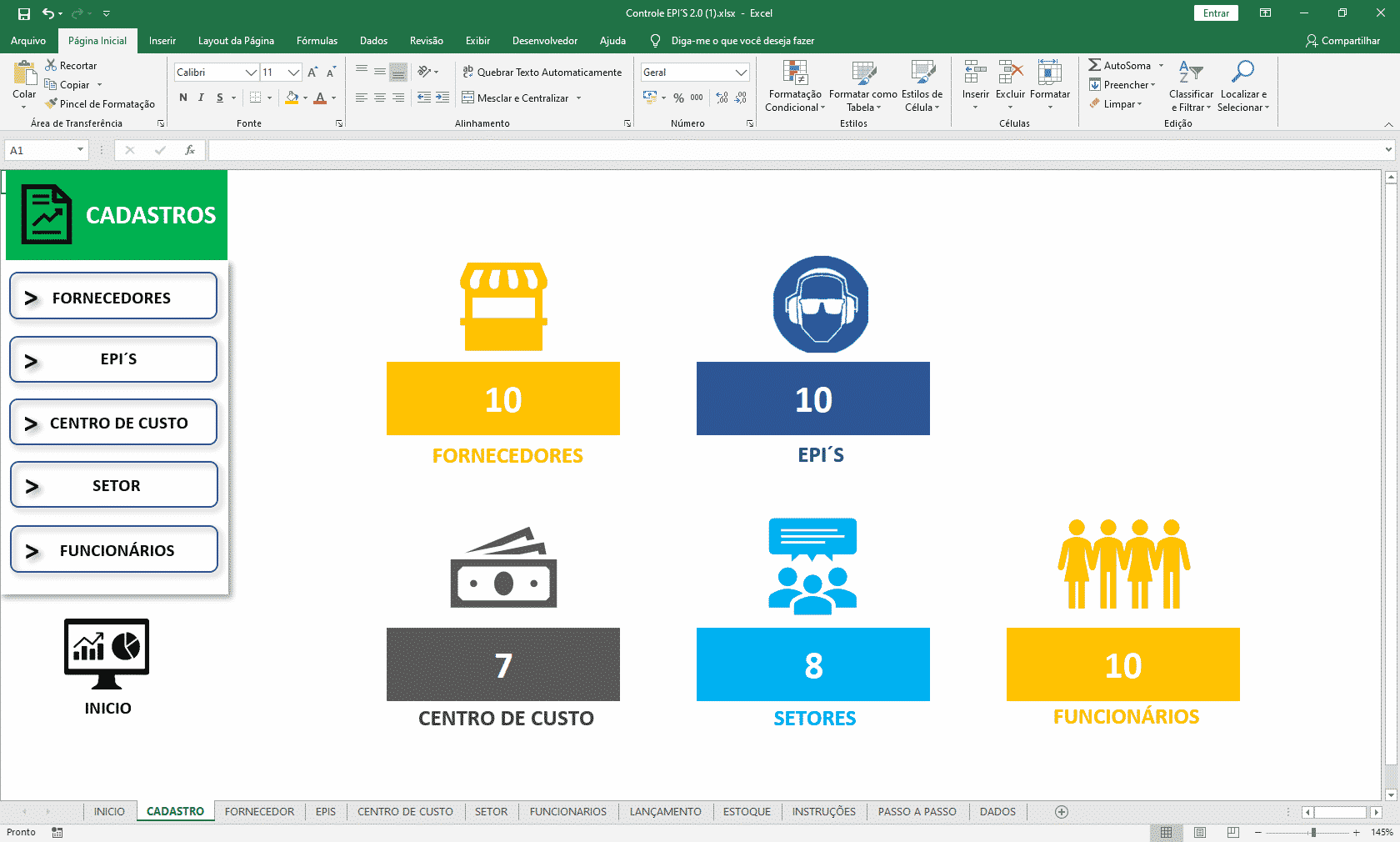Open the Limpar dropdown

pos(1116,104)
